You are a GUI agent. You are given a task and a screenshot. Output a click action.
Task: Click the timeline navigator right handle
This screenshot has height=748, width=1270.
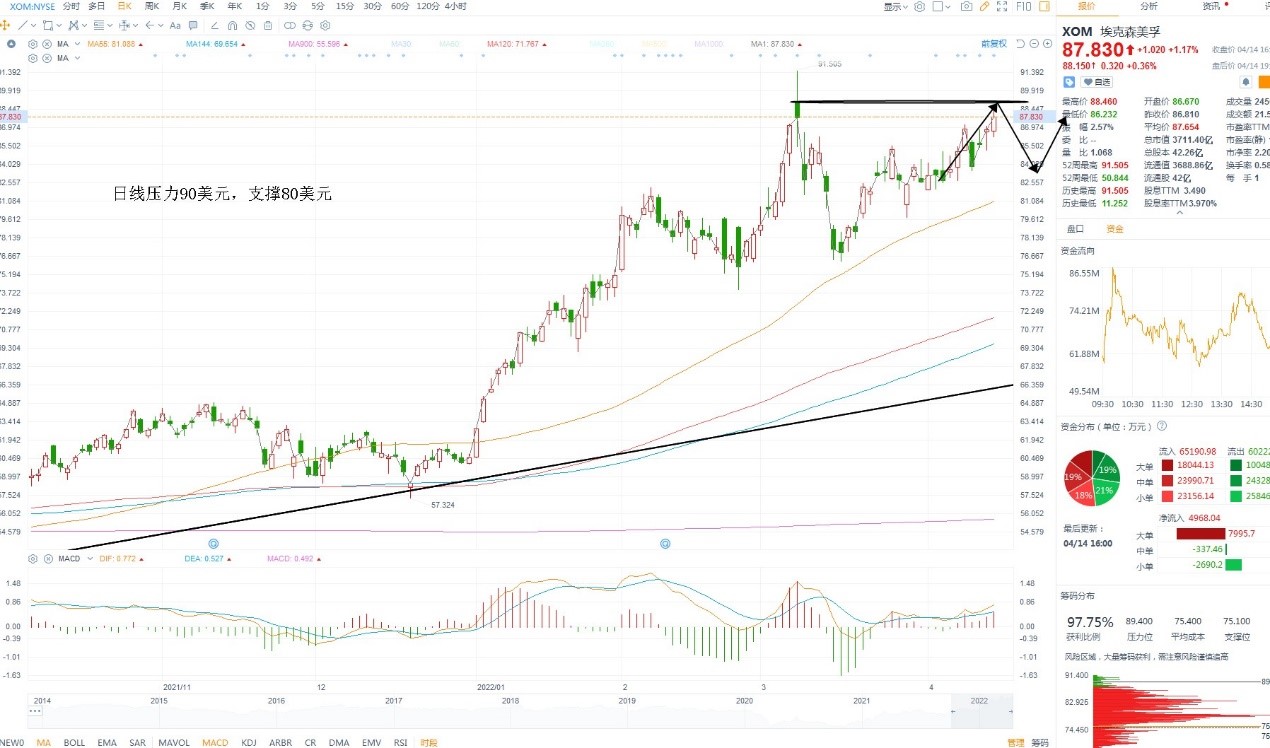click(x=1011, y=711)
